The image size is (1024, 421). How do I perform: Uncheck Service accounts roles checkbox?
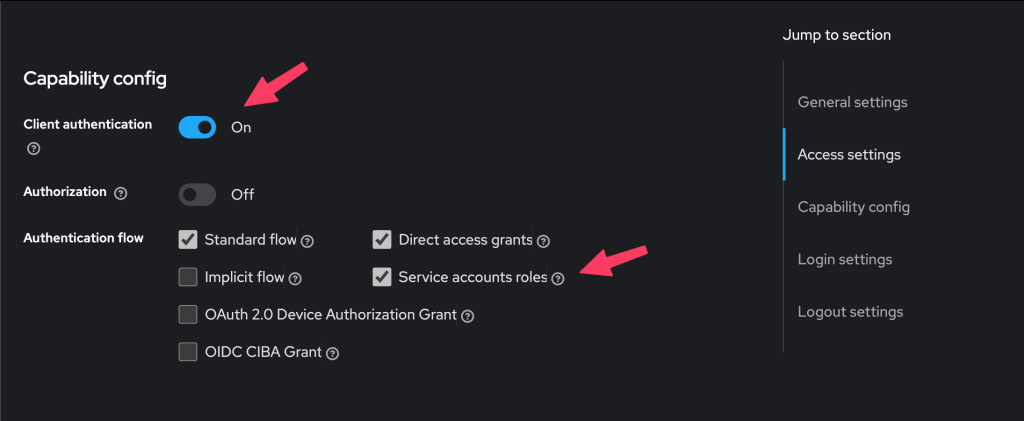pos(382,277)
